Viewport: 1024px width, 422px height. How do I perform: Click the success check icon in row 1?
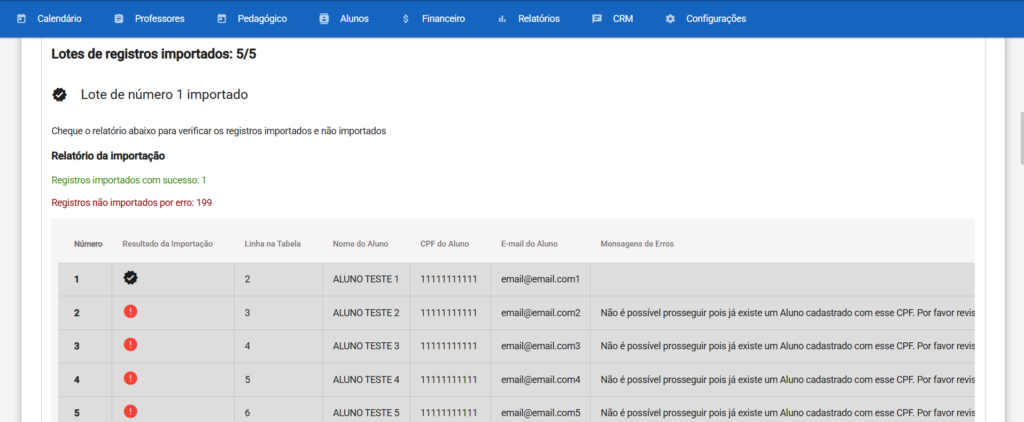click(x=131, y=278)
